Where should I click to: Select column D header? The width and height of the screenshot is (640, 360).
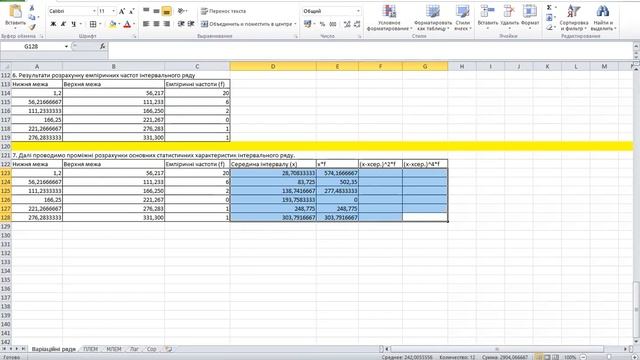point(273,66)
